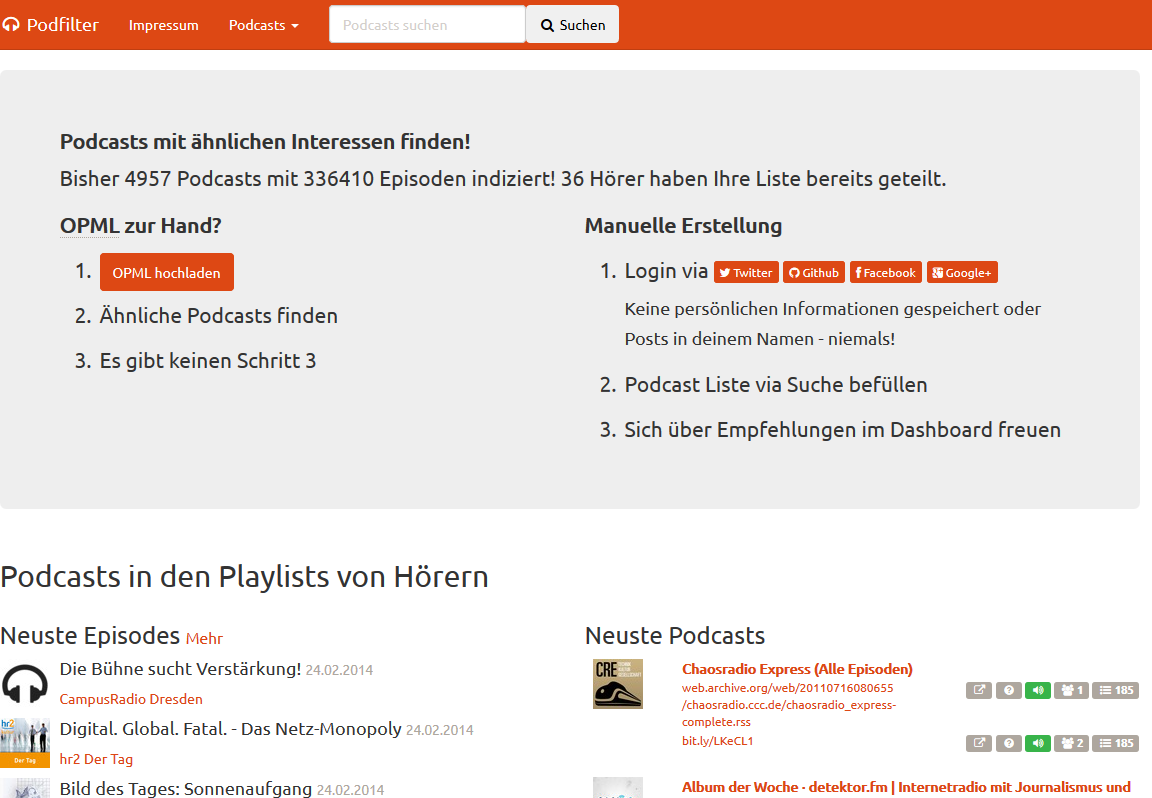Open Chaosradio Express (Alle Episoden) title link
Image resolution: width=1152 pixels, height=798 pixels.
[x=797, y=669]
